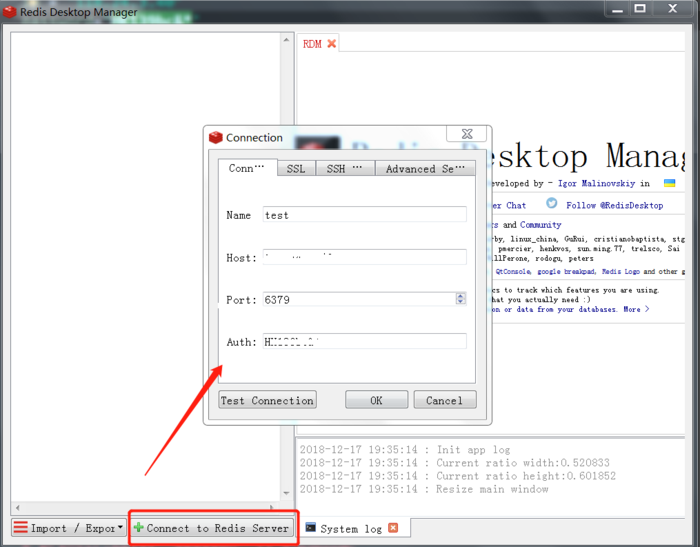700x547 pixels.
Task: Click the Twitter bird icon
Action: pos(552,203)
